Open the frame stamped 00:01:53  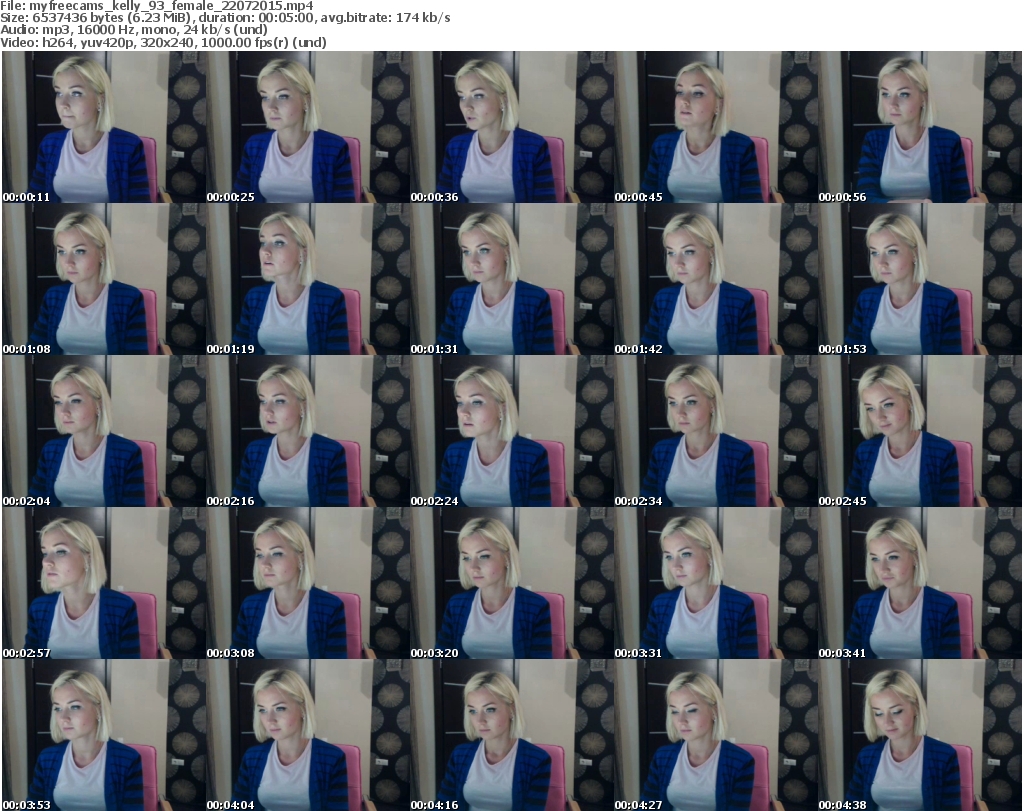(920, 279)
